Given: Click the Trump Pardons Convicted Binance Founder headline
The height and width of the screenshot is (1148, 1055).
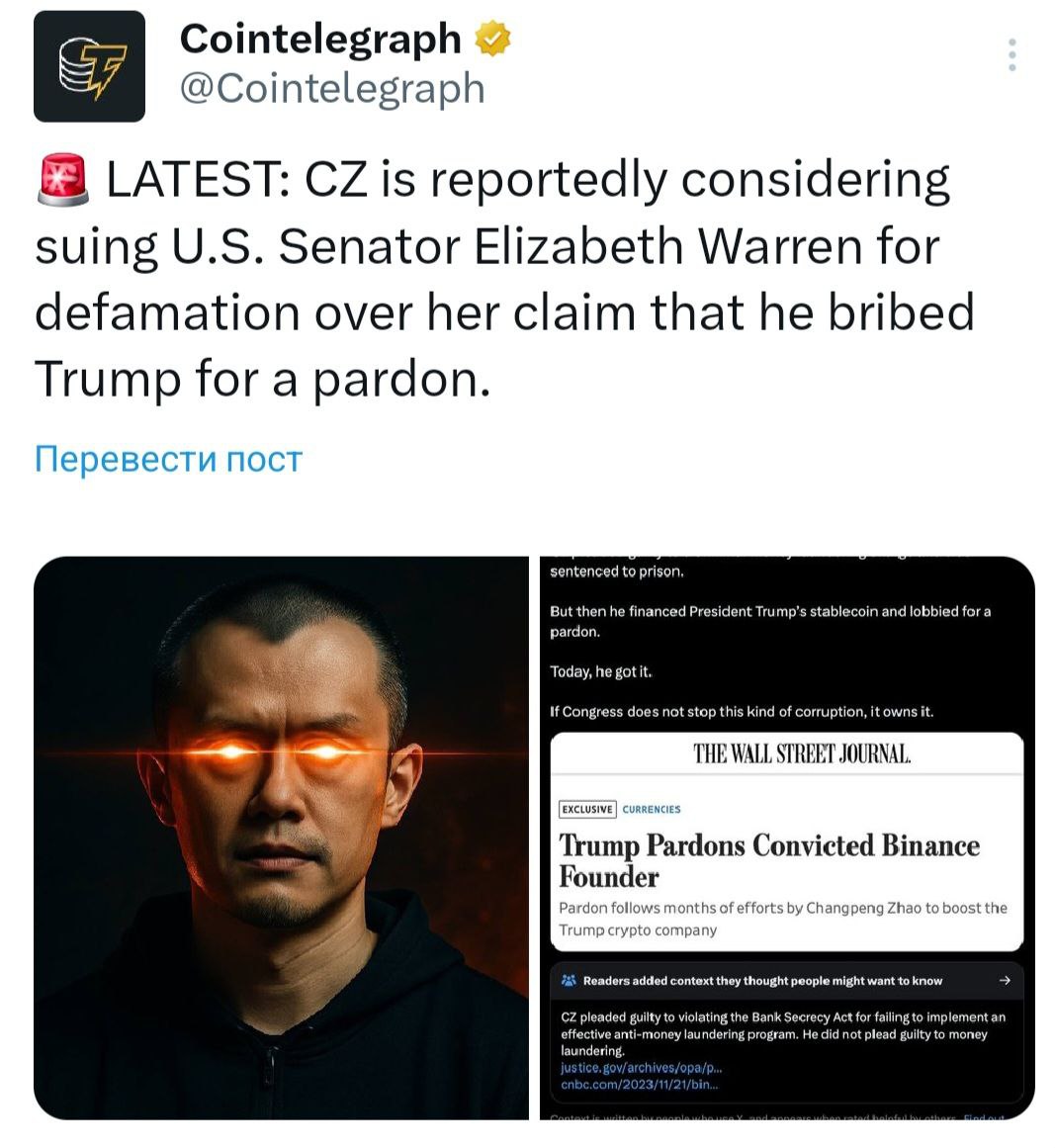Looking at the screenshot, I should pyautogui.click(x=768, y=860).
